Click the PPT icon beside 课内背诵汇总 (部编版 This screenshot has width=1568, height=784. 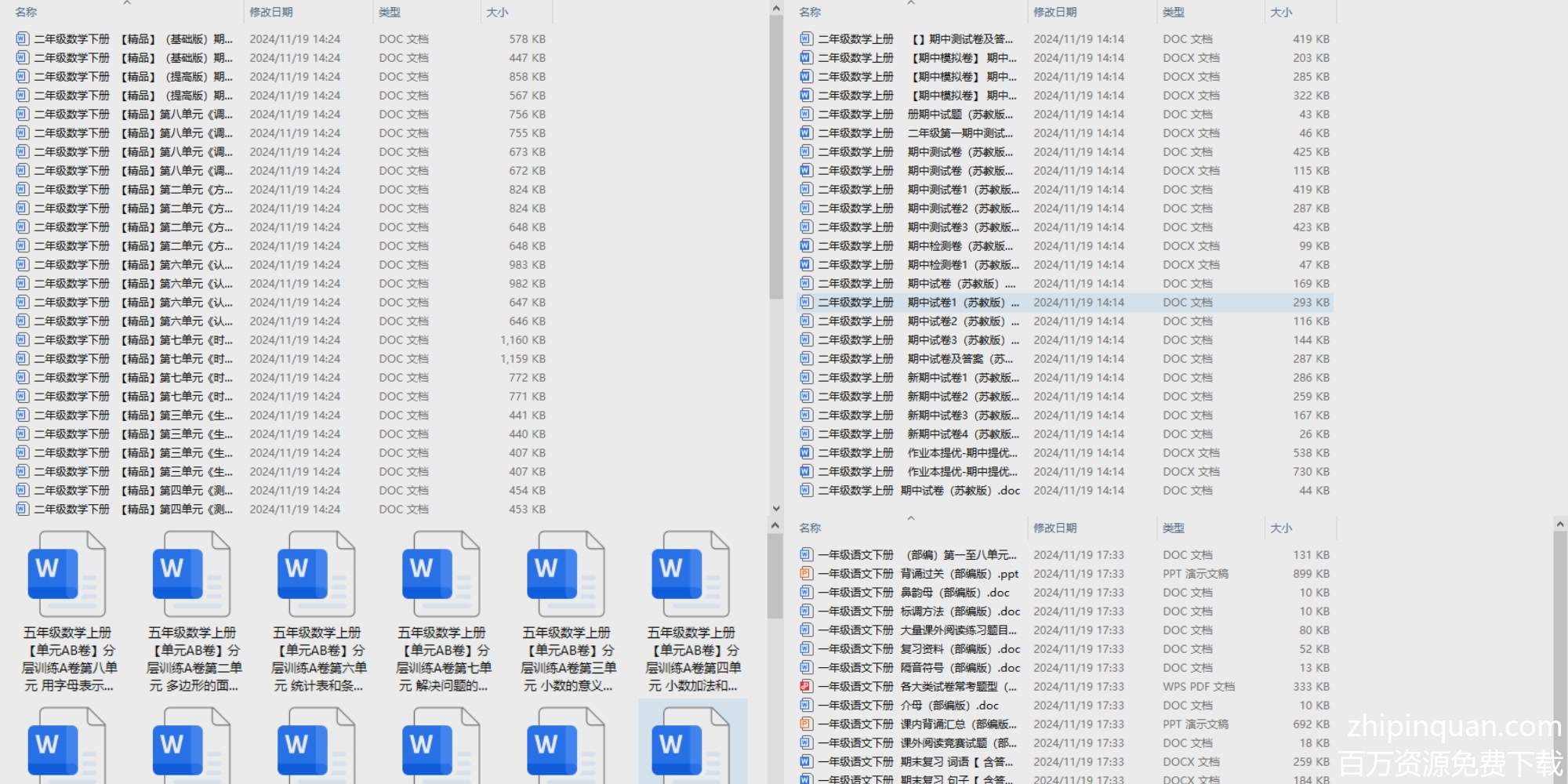806,724
